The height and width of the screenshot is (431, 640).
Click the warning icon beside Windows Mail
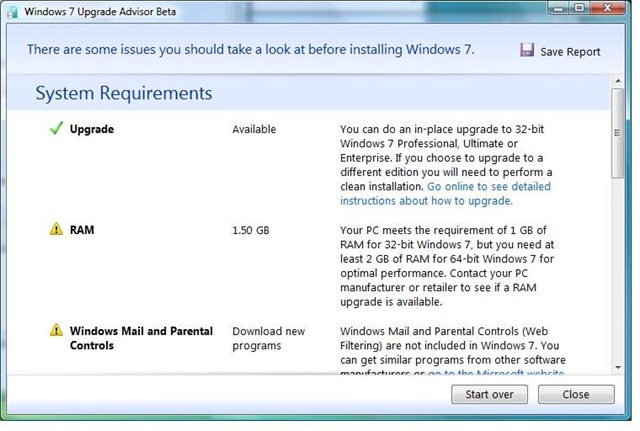55,331
